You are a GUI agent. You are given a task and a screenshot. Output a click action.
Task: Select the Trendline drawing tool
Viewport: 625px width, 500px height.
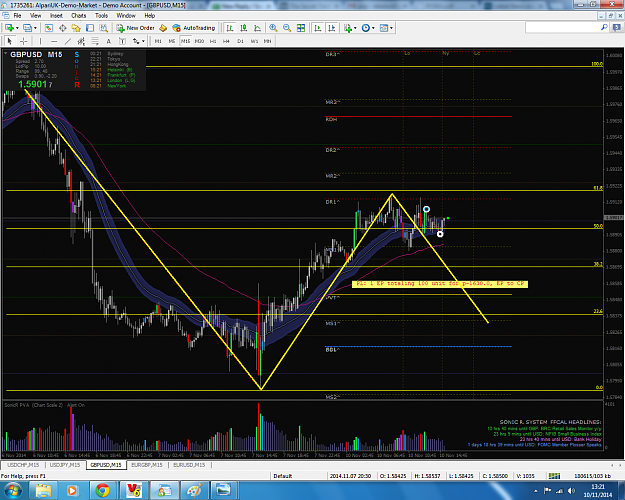tap(68, 41)
